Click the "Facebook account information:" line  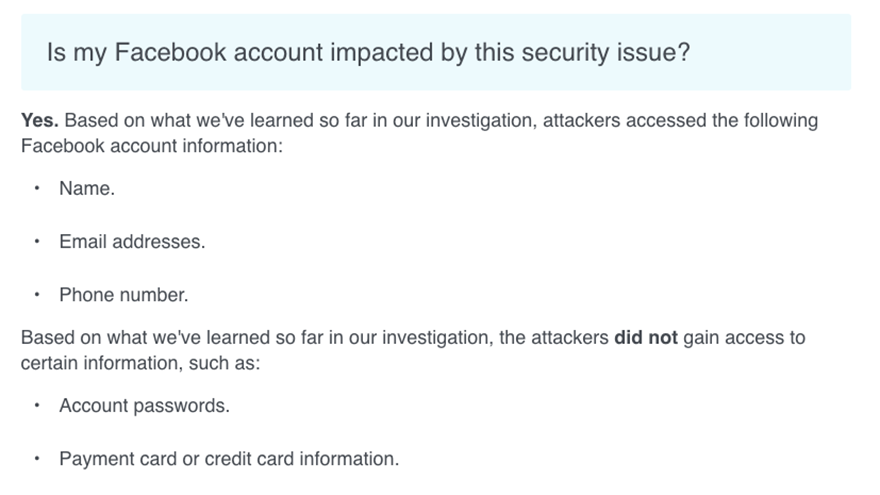152,146
